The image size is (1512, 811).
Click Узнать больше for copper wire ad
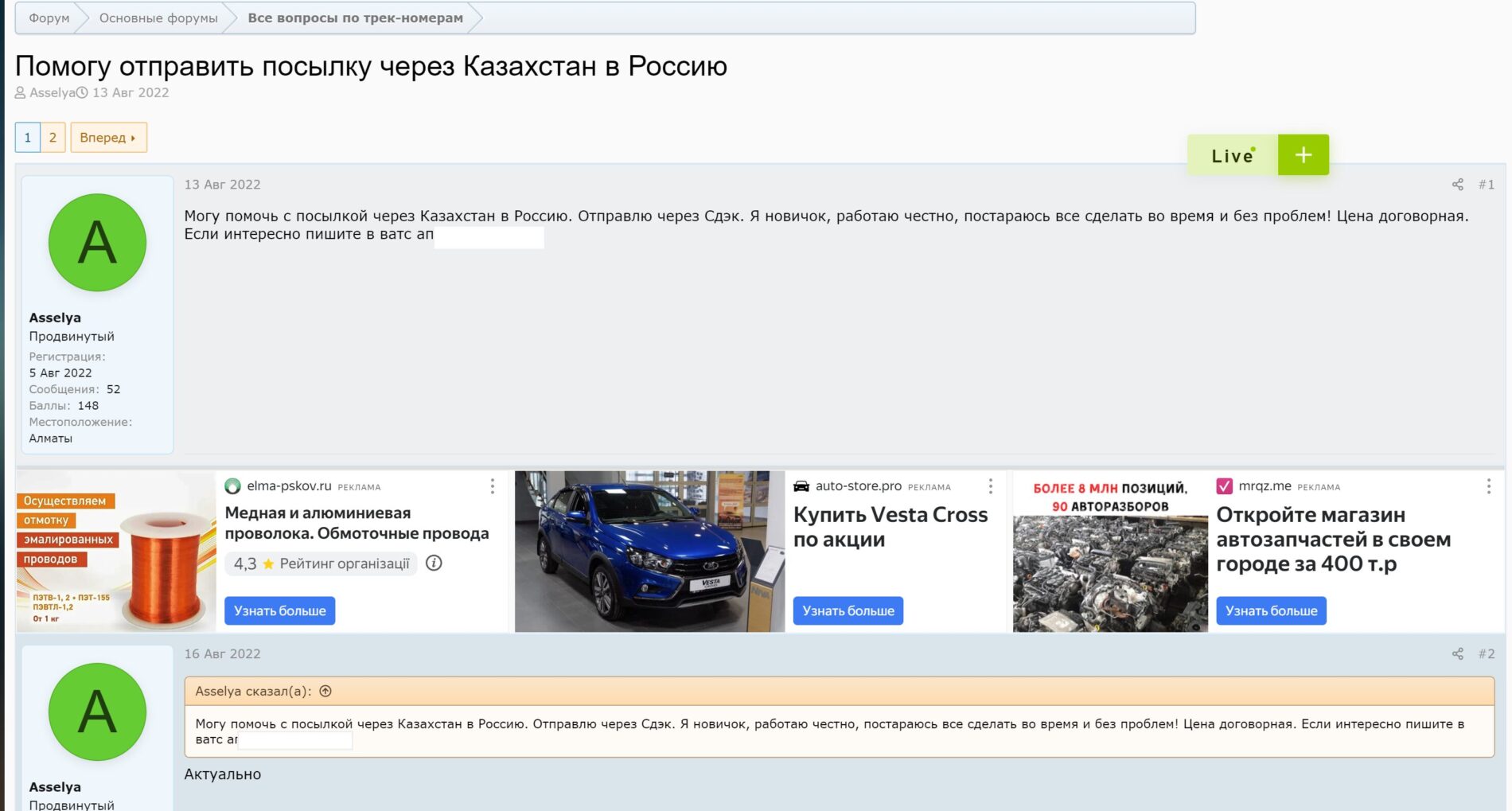click(x=279, y=611)
